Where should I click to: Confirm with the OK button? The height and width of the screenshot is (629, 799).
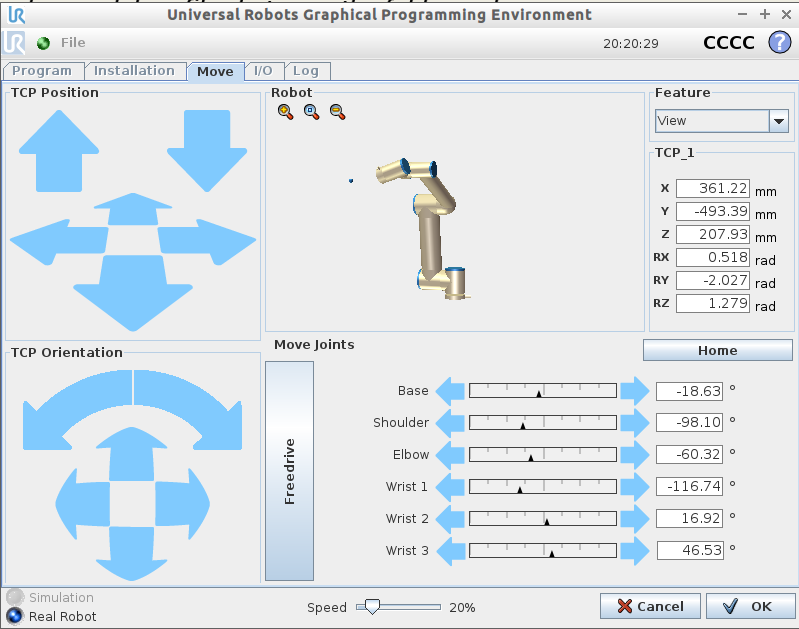tap(751, 606)
